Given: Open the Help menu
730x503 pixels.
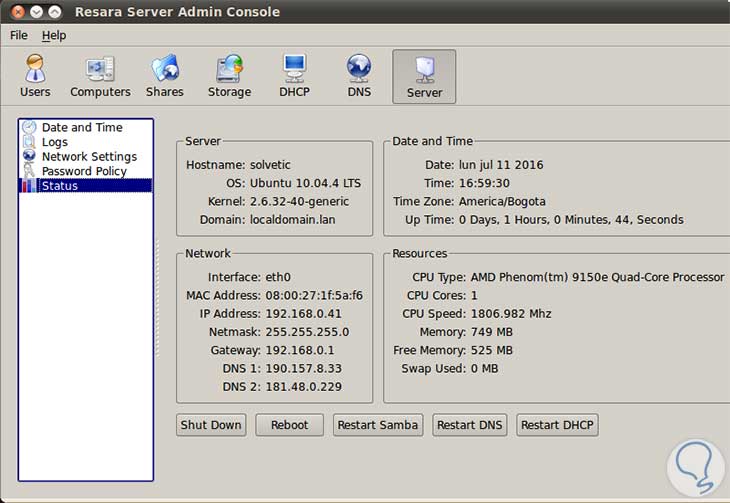Looking at the screenshot, I should tap(54, 35).
